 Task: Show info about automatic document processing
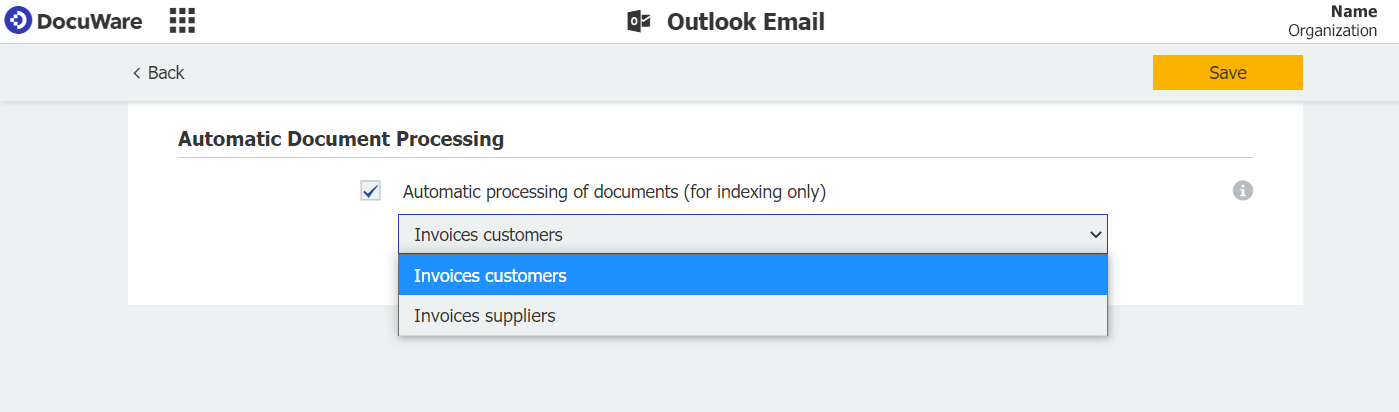(1242, 190)
